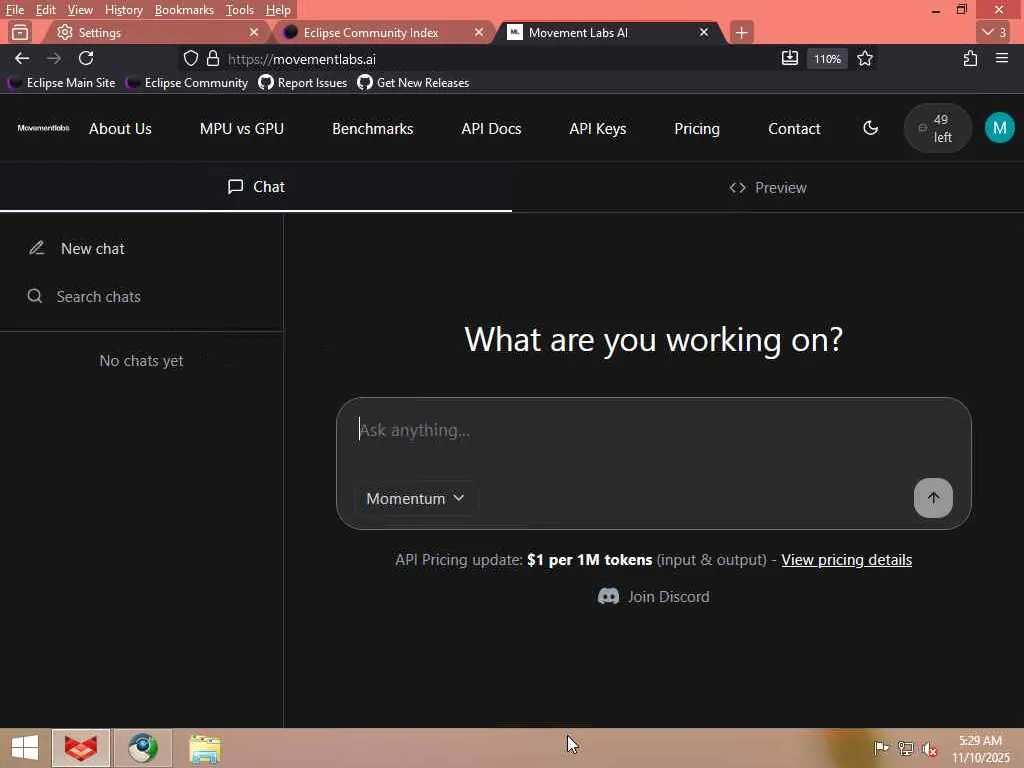Viewport: 1024px width, 768px height.
Task: Switch to the Settings tab
Action: [157, 32]
